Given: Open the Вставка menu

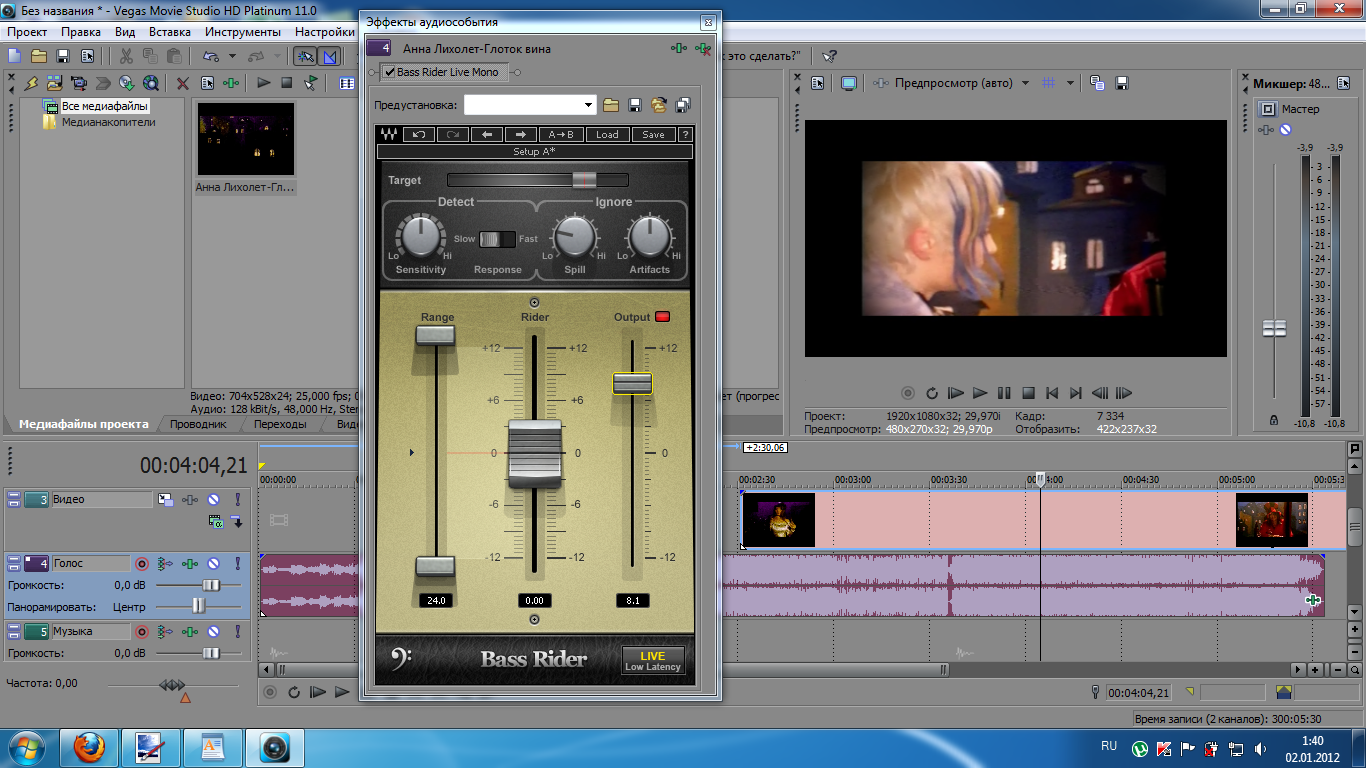Looking at the screenshot, I should click(x=170, y=32).
